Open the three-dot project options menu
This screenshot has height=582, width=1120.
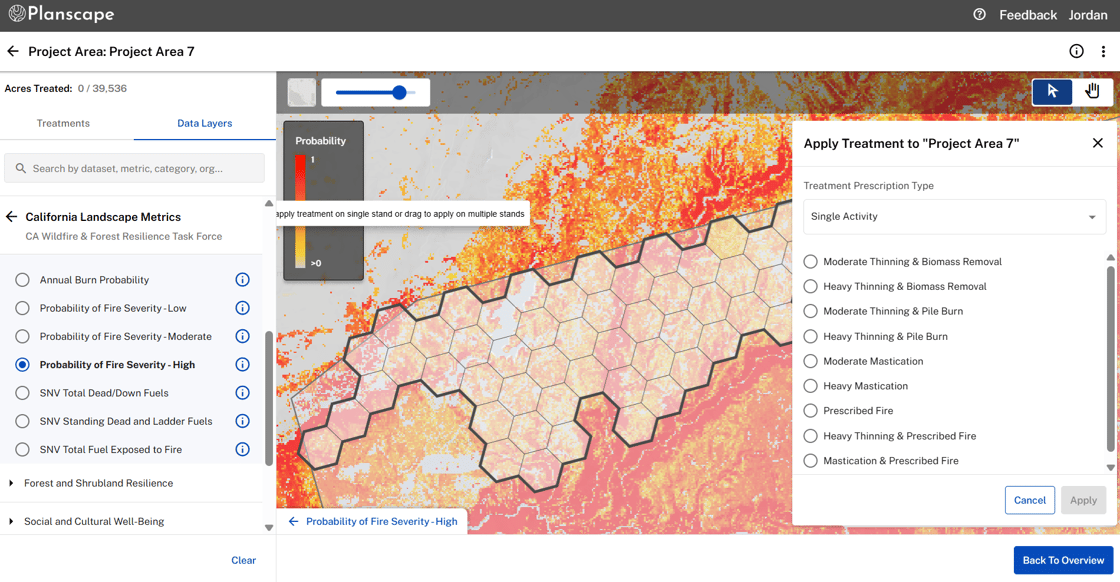click(x=1103, y=51)
